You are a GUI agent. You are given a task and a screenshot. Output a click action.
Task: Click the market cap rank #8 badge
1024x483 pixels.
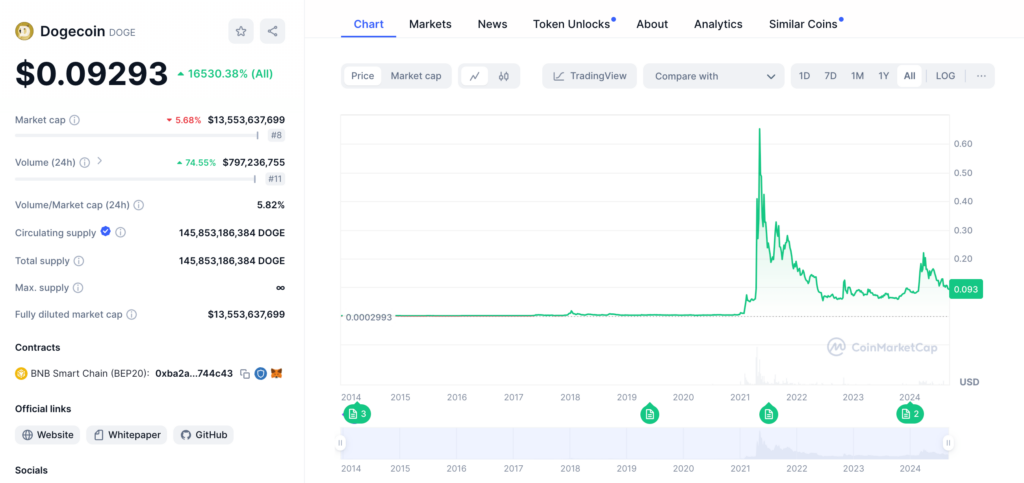click(276, 136)
